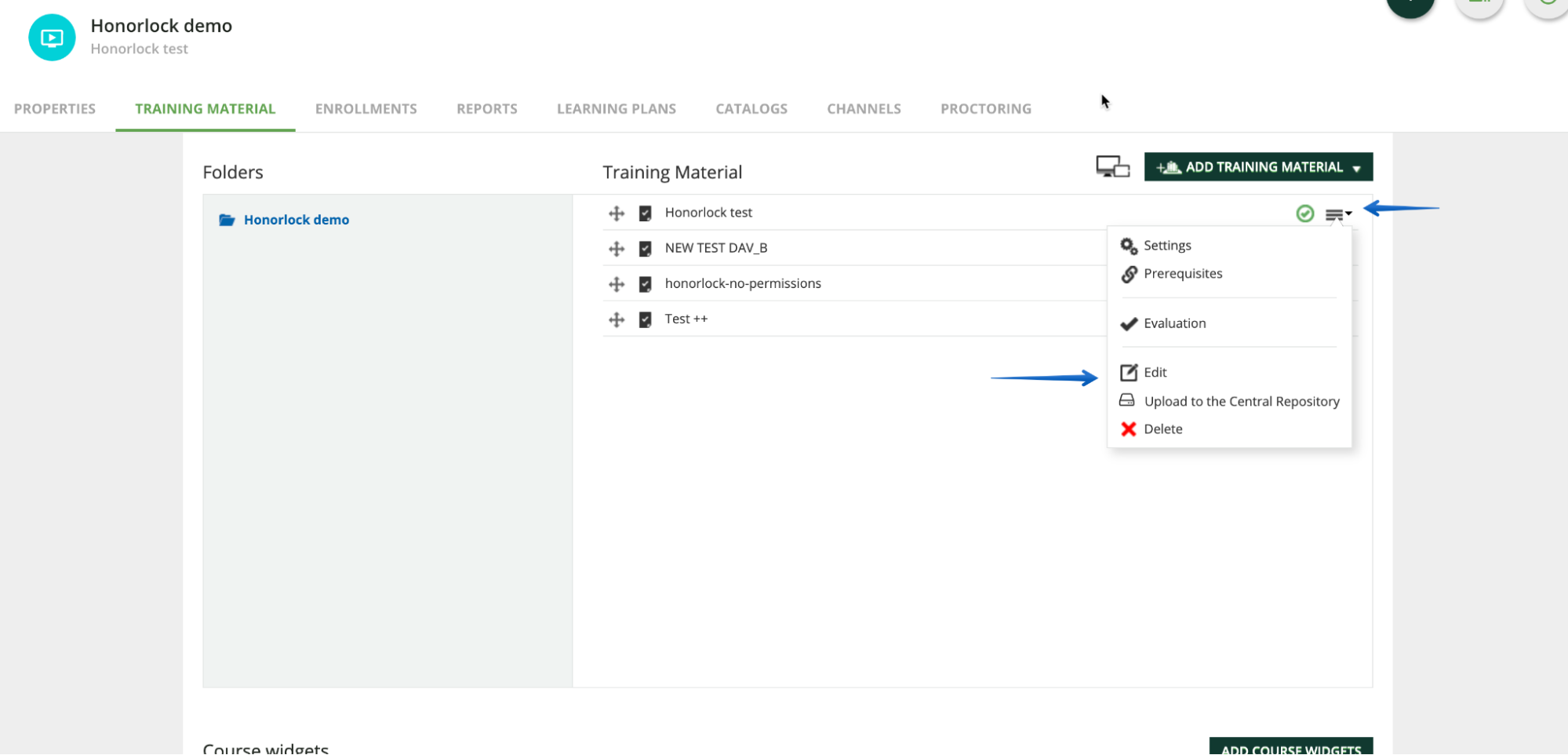
Task: Click the green published status icon
Action: point(1305,213)
